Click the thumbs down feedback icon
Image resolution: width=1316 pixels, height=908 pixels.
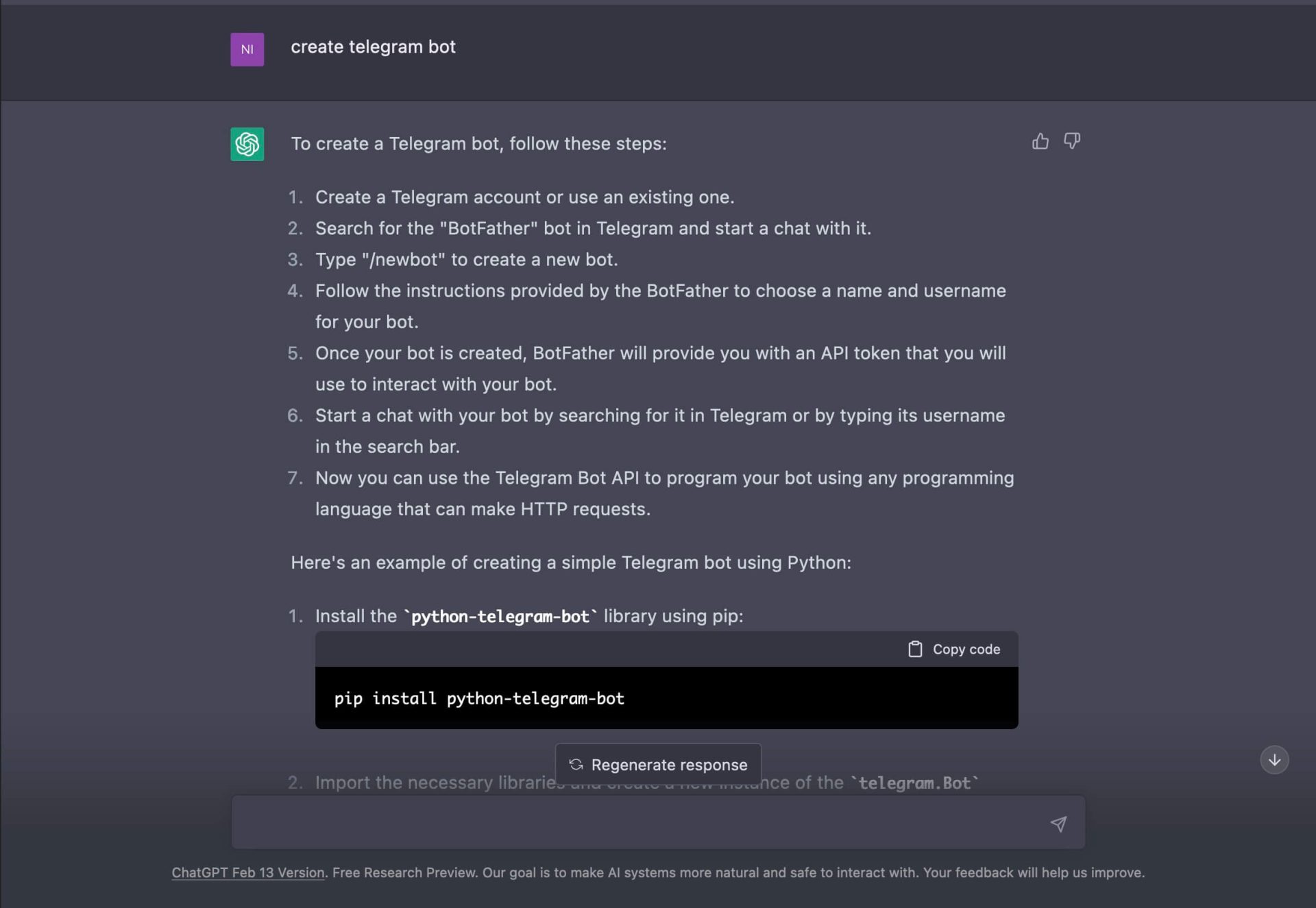(1071, 141)
